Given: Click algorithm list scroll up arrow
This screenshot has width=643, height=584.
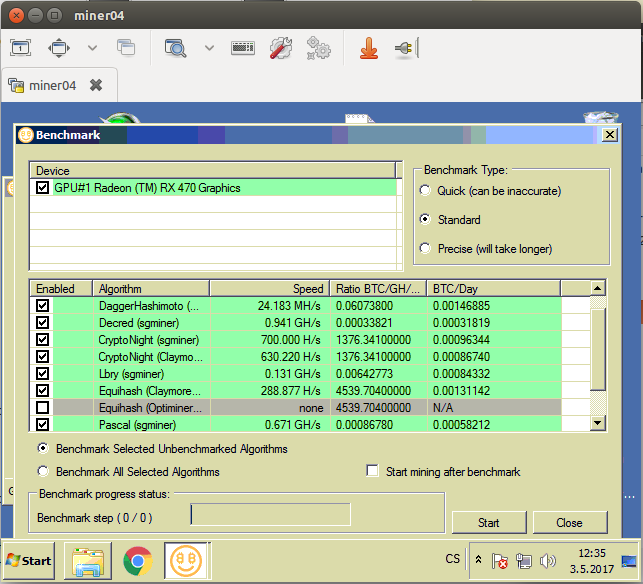Looking at the screenshot, I should 597,288.
